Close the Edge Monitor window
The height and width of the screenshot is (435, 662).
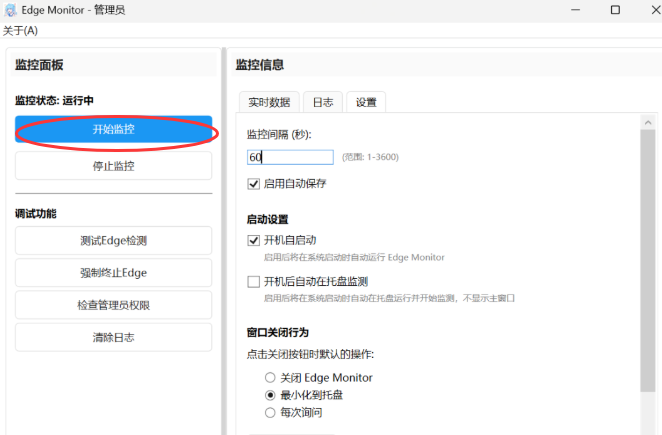click(656, 10)
